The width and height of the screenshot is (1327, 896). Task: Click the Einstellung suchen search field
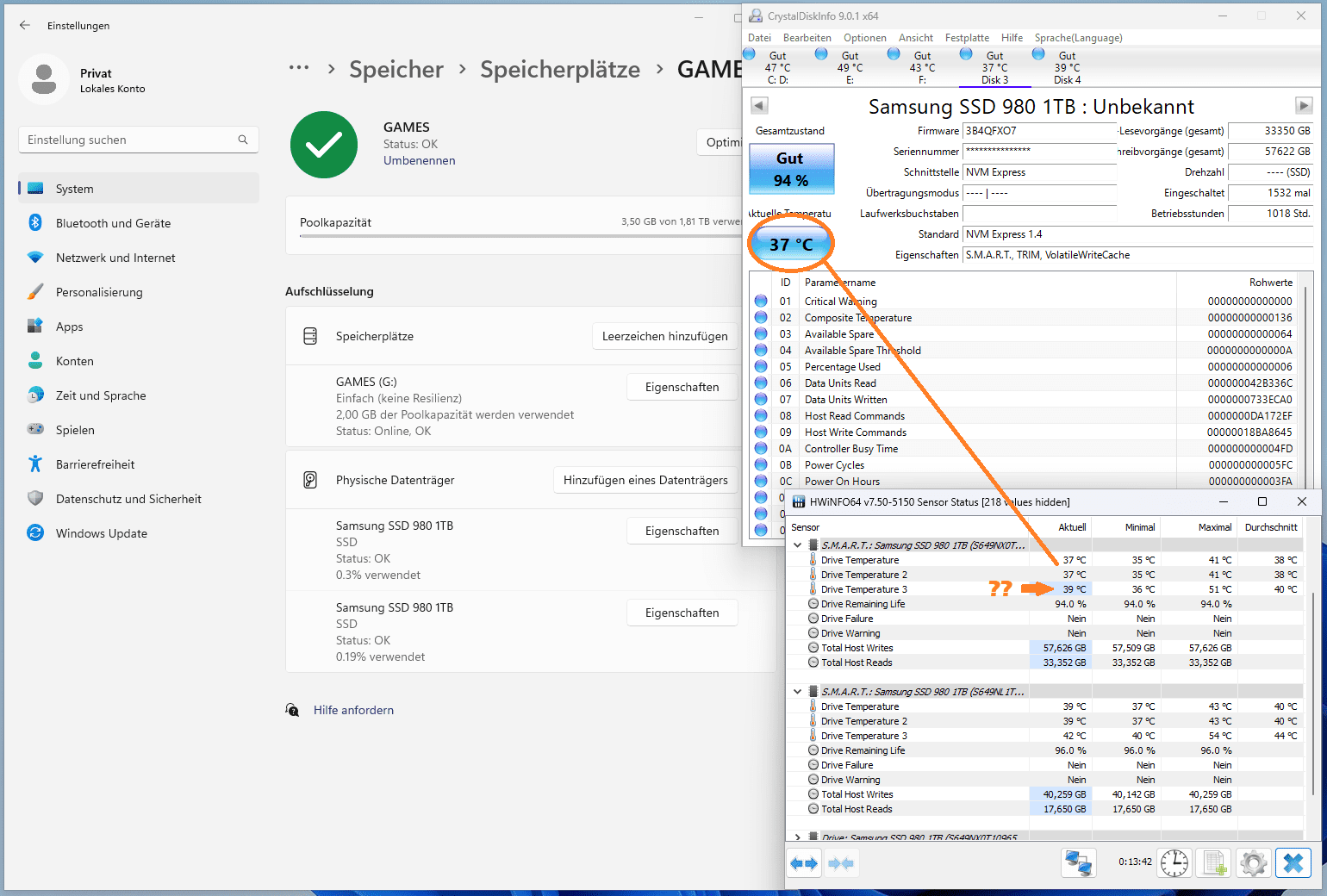coord(139,140)
